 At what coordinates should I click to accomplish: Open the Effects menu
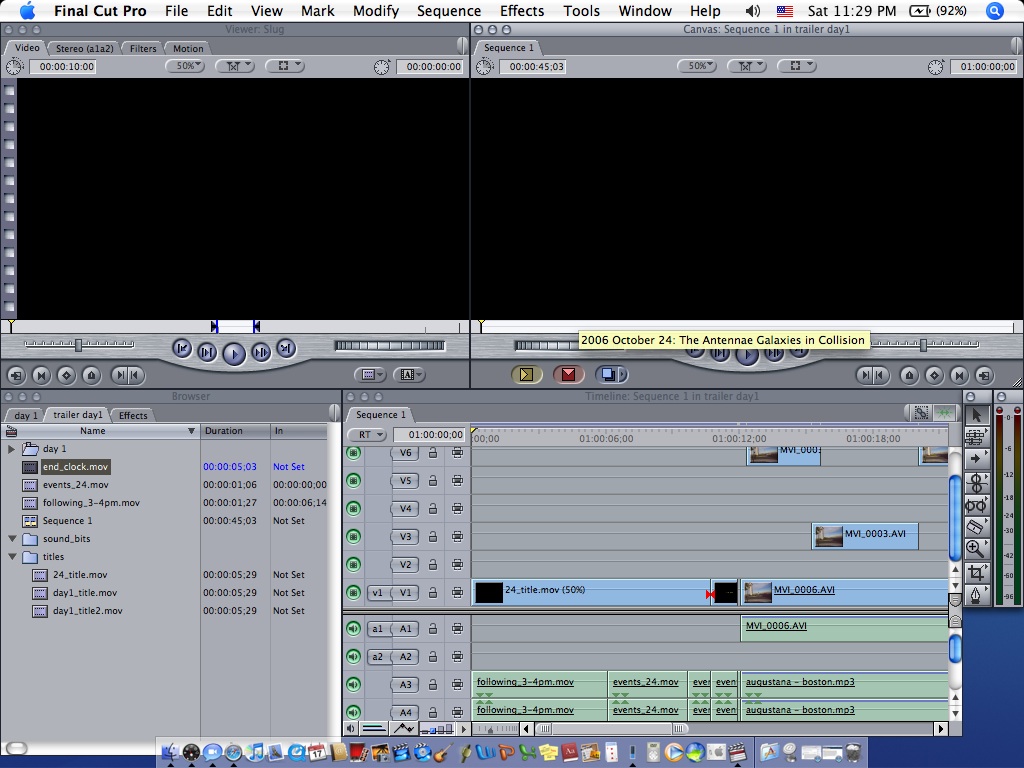[522, 11]
